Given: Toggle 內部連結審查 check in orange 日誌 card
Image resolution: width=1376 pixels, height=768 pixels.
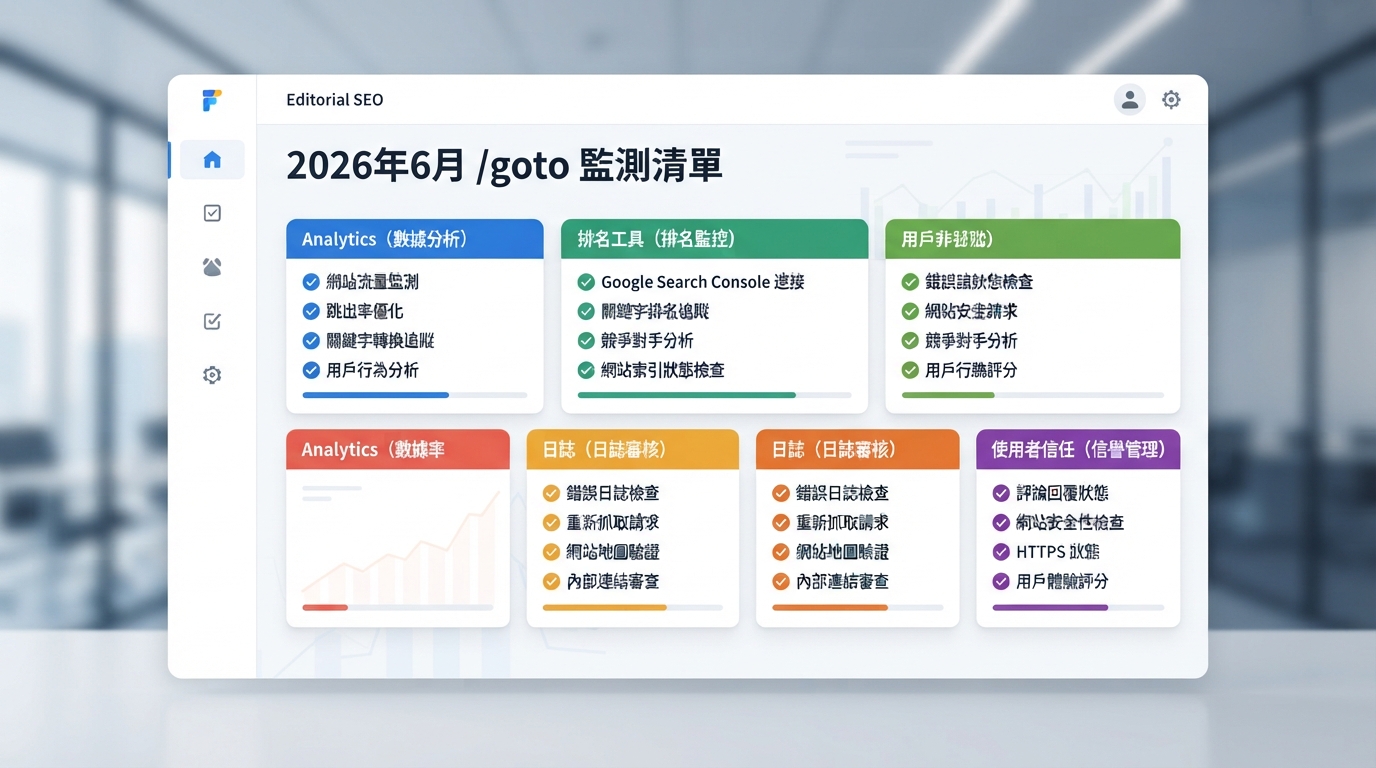Looking at the screenshot, I should (781, 581).
